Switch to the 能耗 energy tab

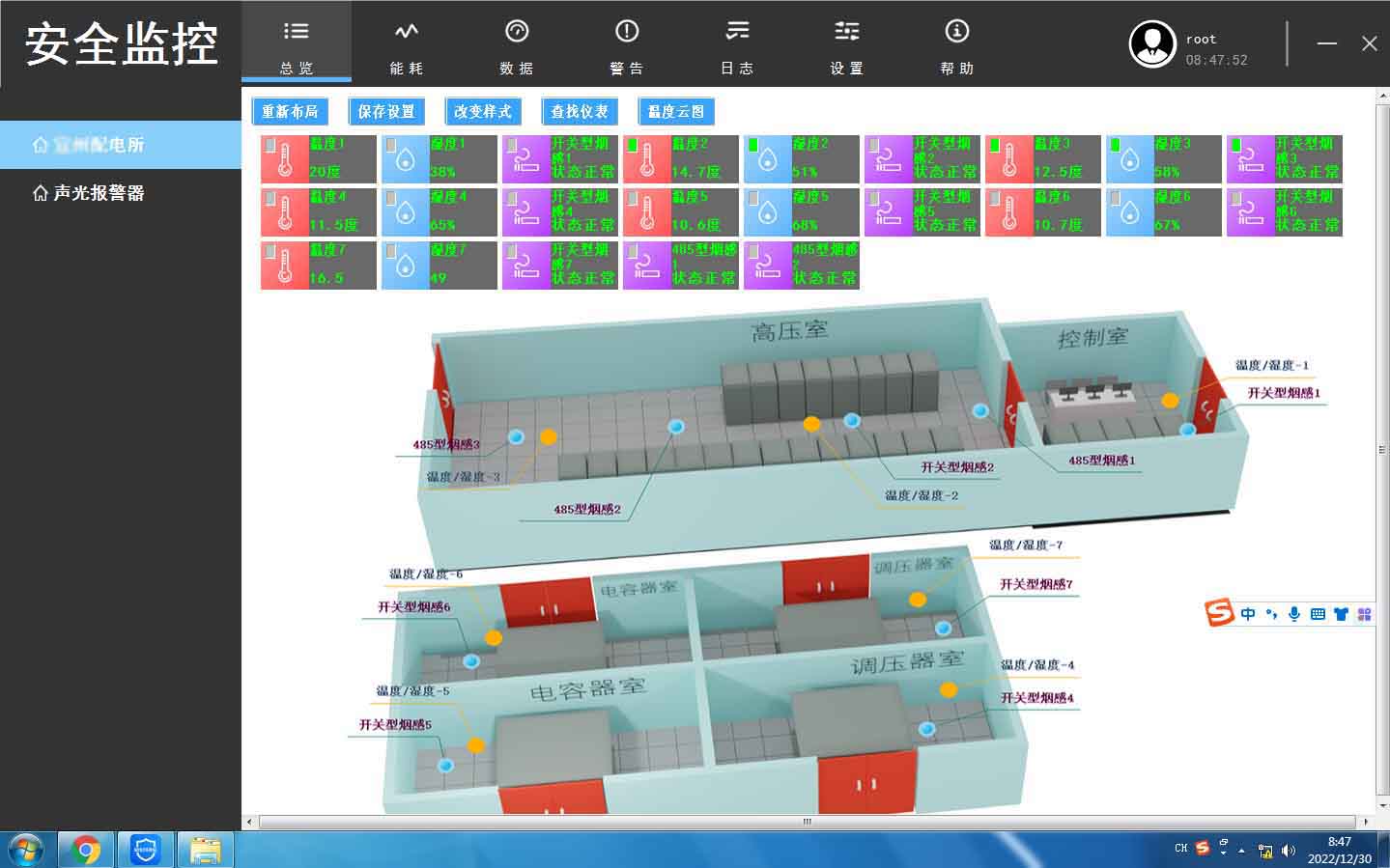pyautogui.click(x=407, y=45)
